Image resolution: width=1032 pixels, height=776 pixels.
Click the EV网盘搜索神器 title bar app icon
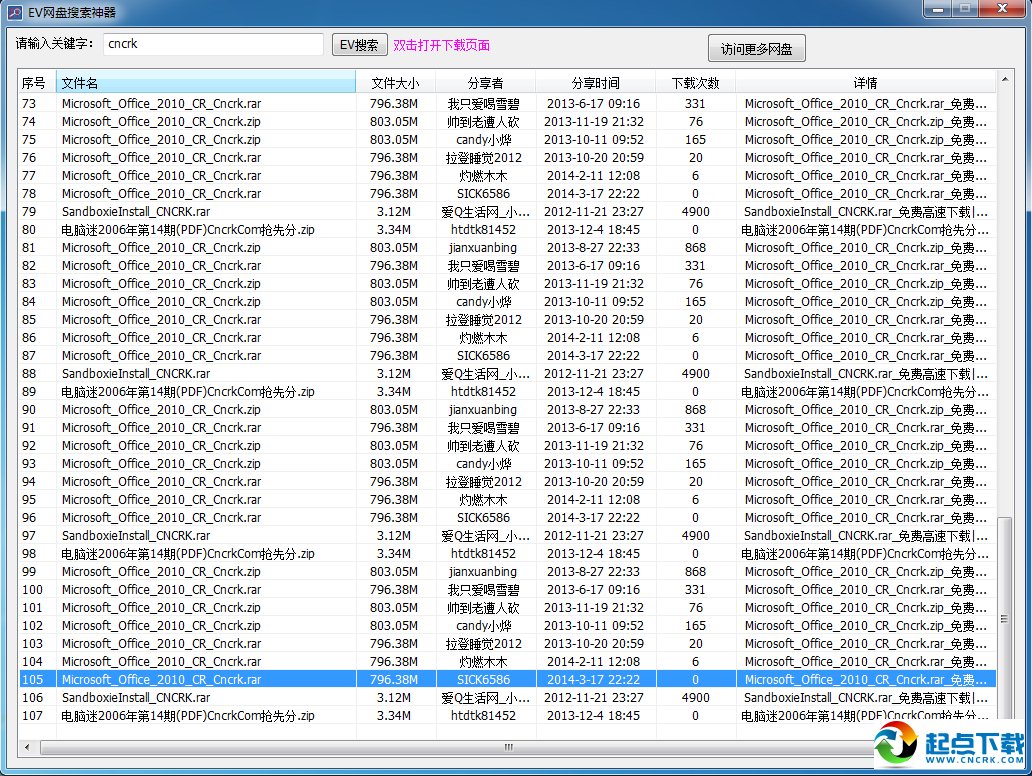pyautogui.click(x=13, y=12)
